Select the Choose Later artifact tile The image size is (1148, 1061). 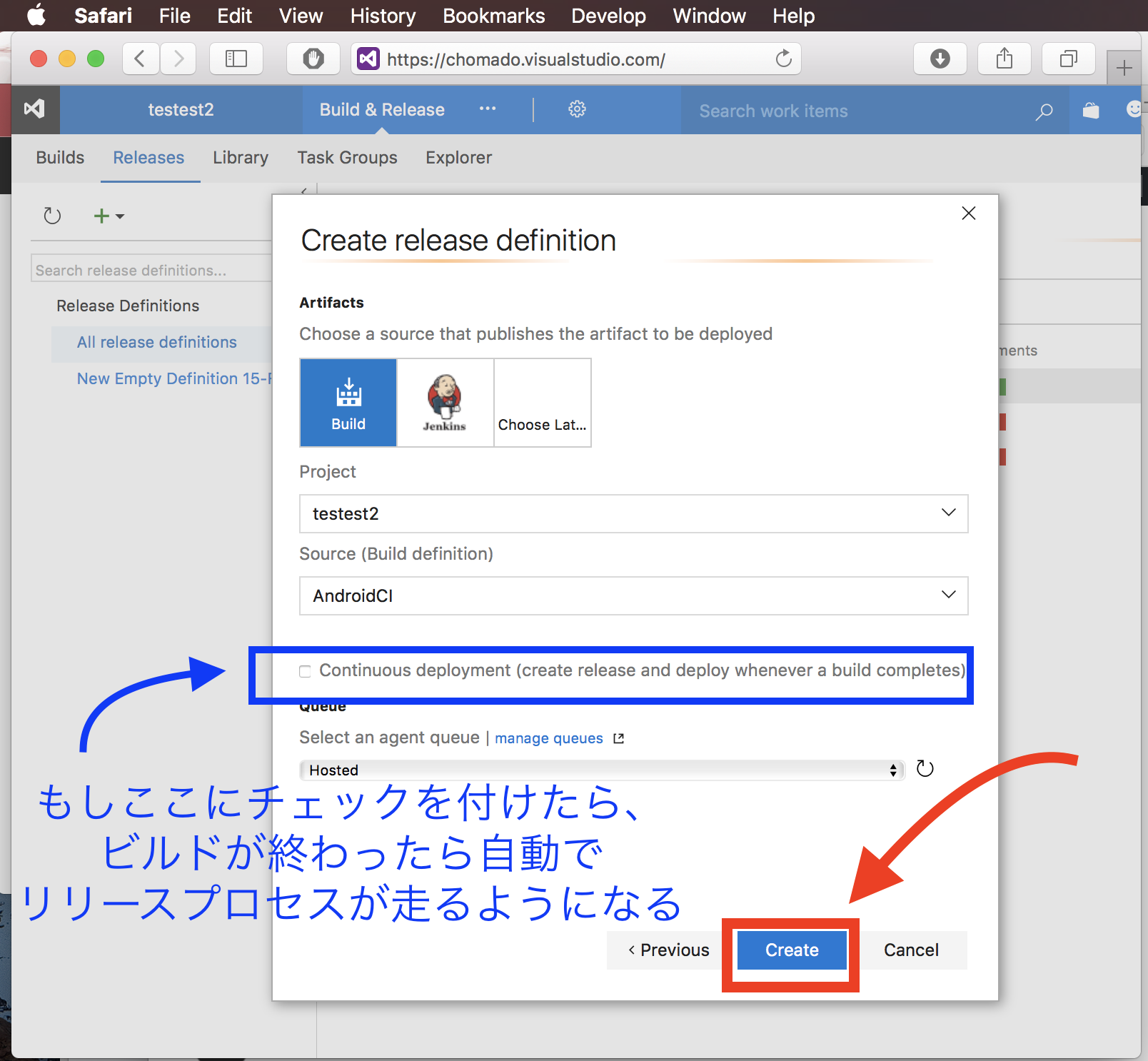click(543, 403)
